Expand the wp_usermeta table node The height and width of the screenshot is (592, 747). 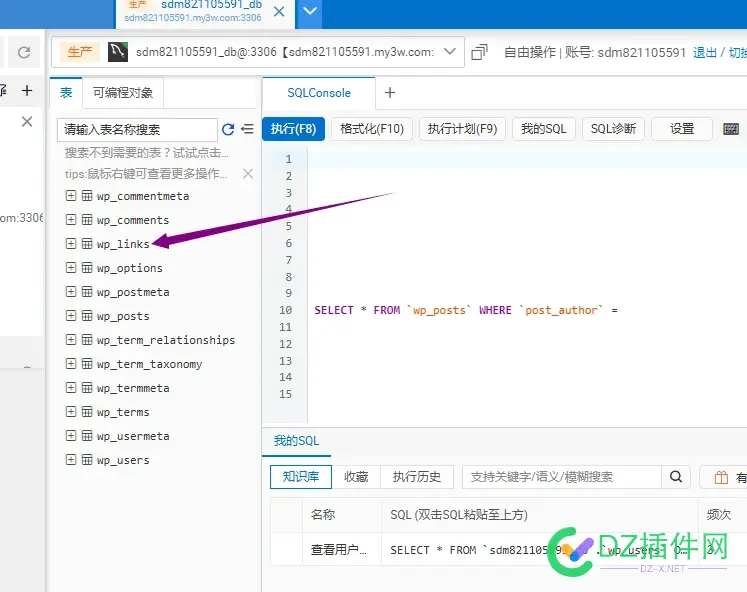point(71,436)
